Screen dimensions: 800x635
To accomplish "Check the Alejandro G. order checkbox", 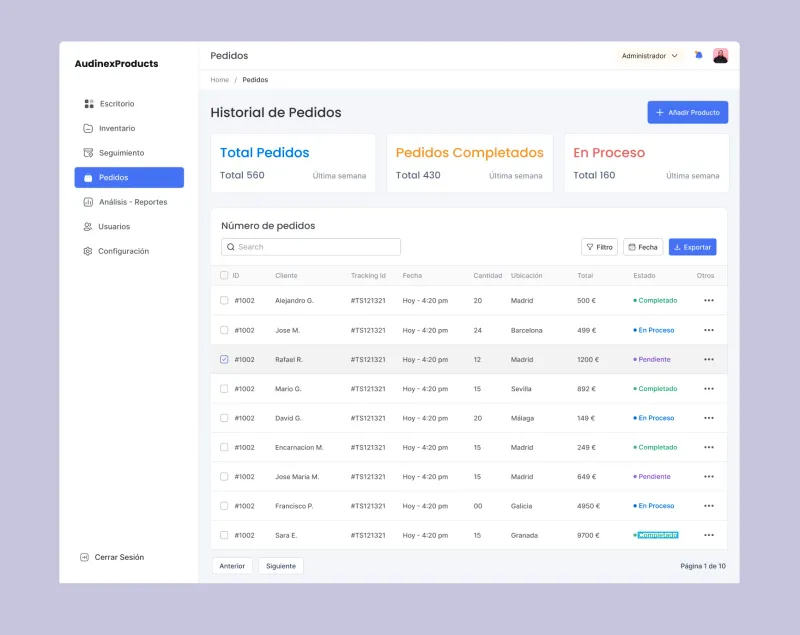I will [x=224, y=300].
